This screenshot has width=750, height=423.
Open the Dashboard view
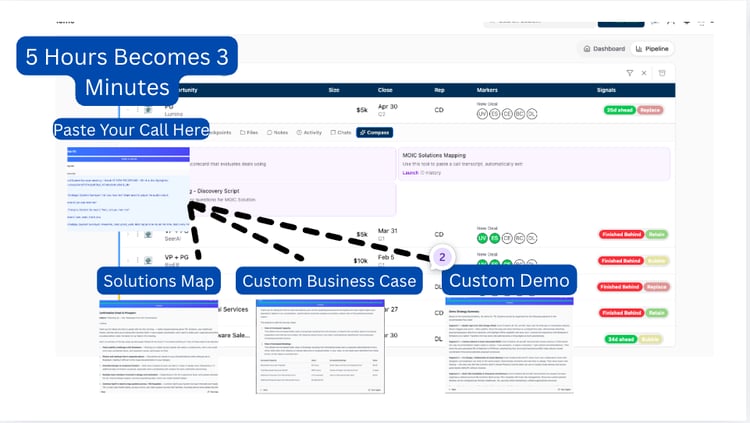pyautogui.click(x=603, y=48)
